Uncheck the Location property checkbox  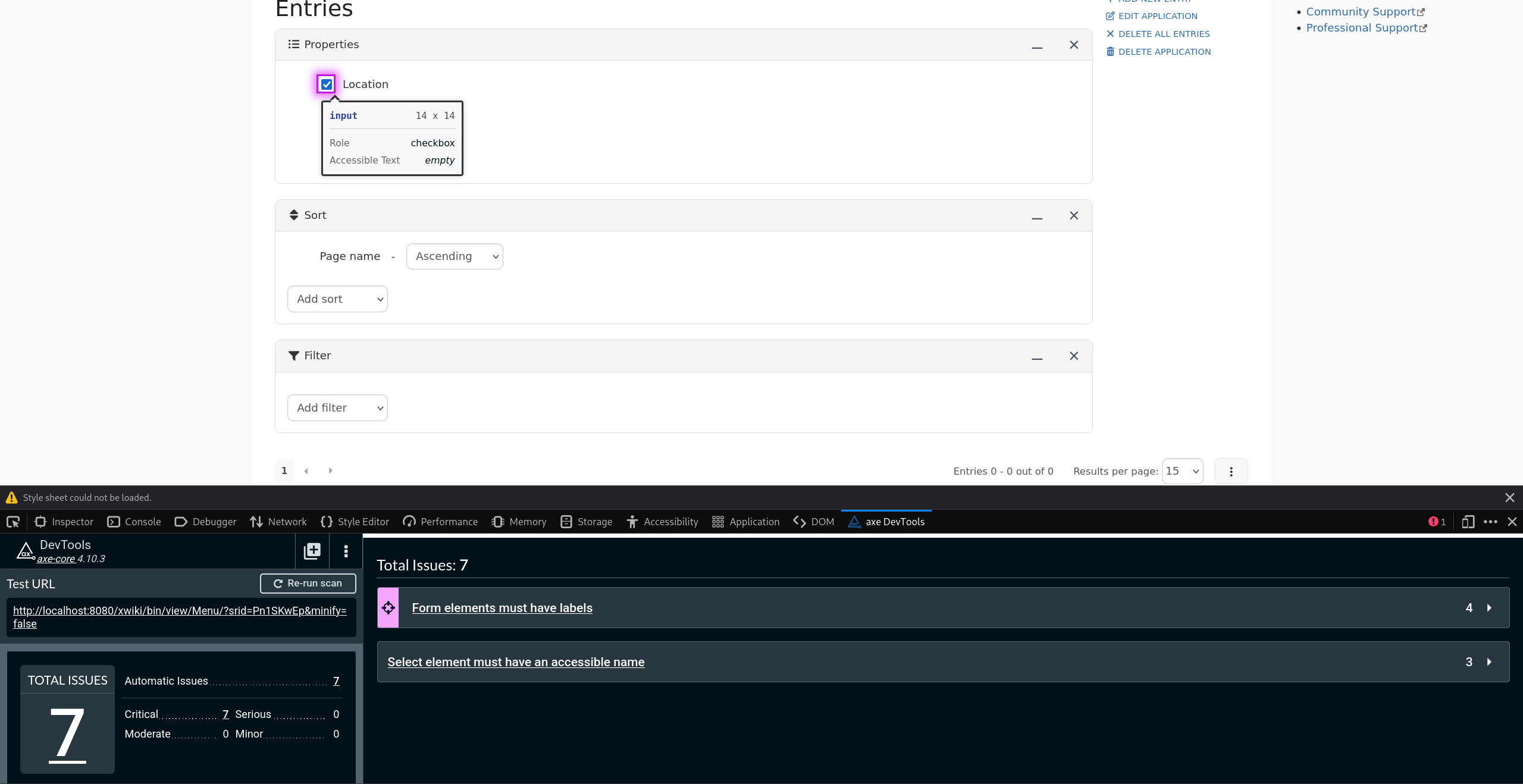coord(326,84)
